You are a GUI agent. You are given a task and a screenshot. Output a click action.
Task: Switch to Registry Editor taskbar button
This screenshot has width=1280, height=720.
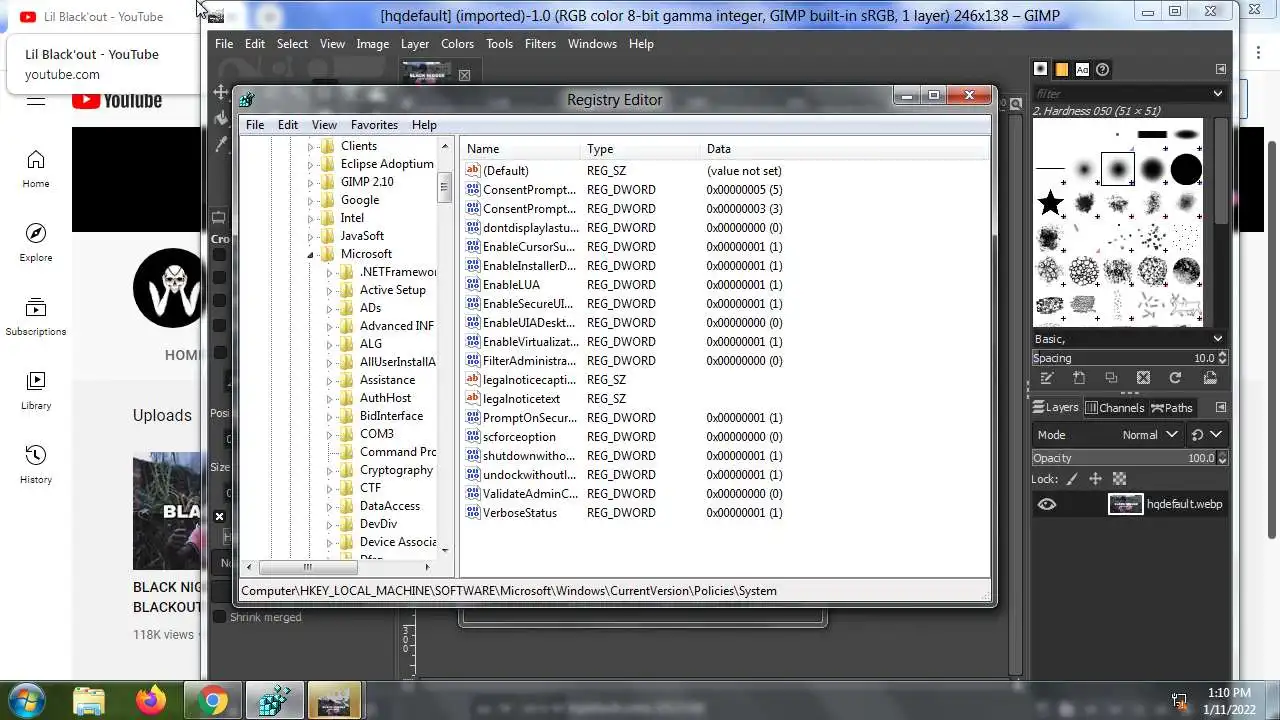pyautogui.click(x=274, y=701)
